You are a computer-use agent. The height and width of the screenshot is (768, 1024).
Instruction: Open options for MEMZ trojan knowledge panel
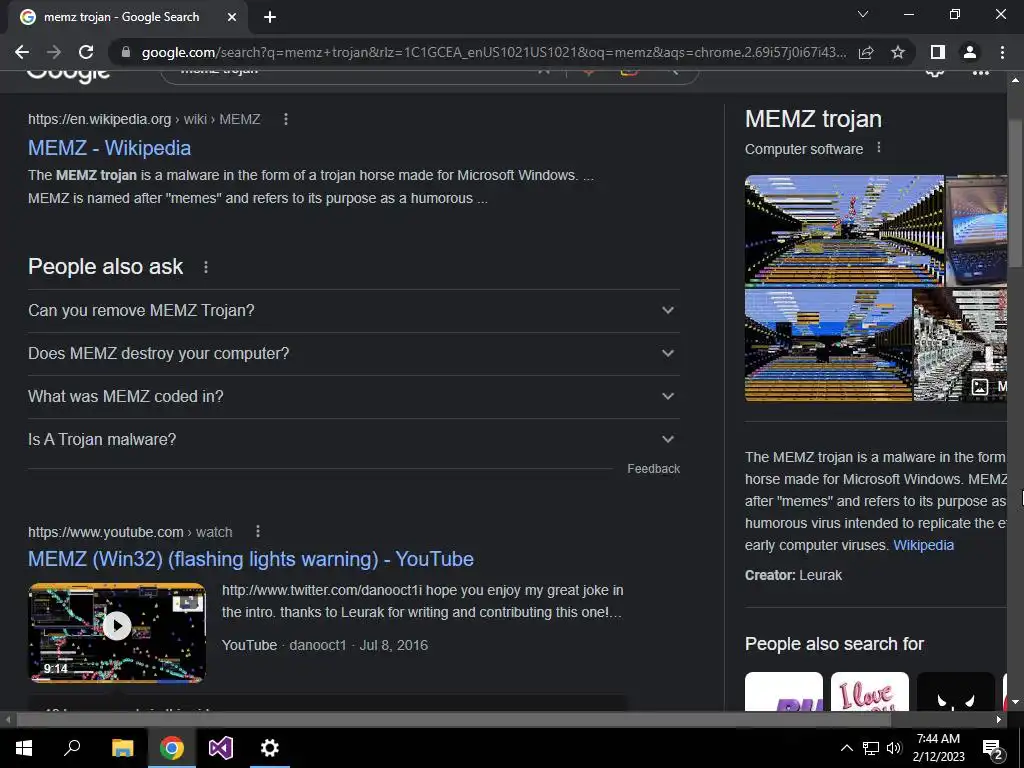click(879, 148)
